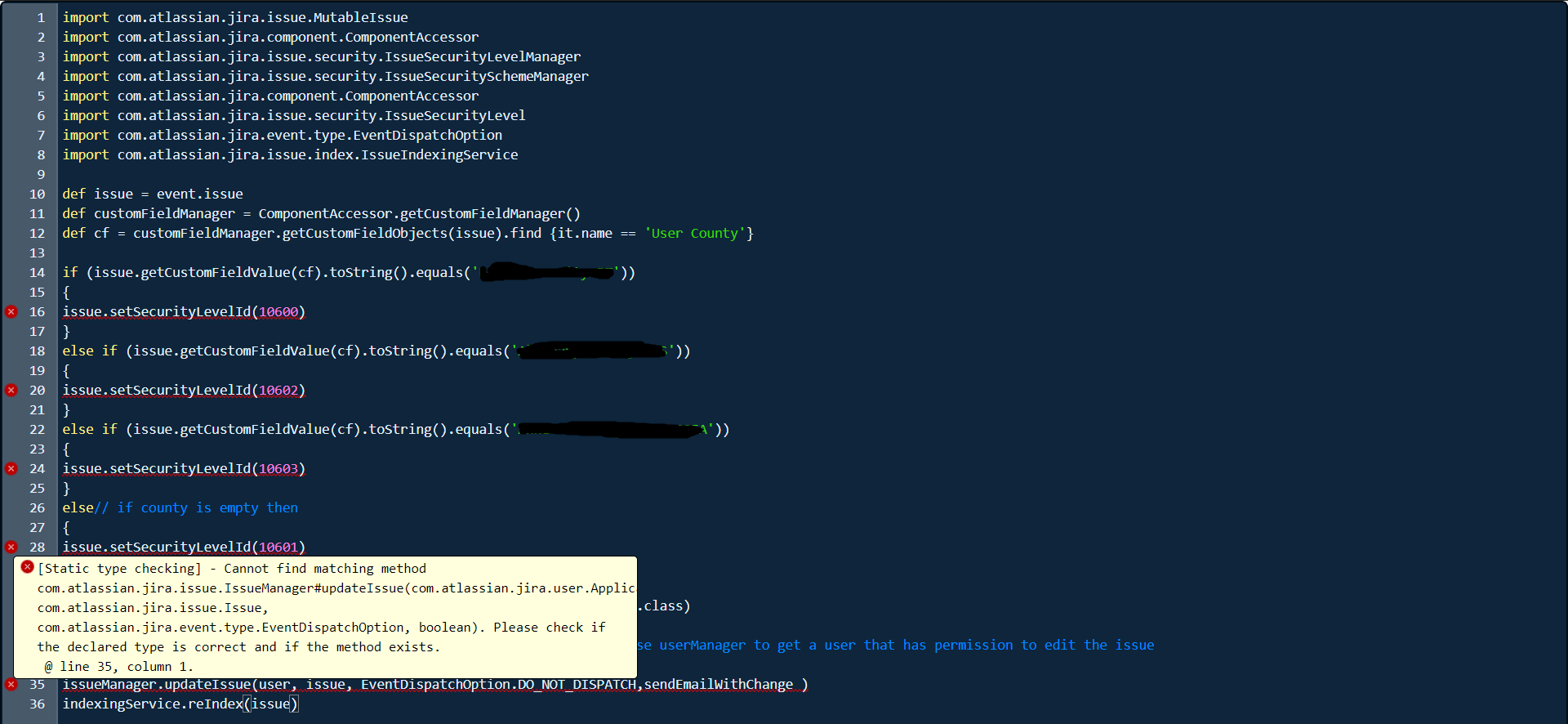Click the value 10602 on line 20
This screenshot has width=1568, height=724.
point(278,390)
